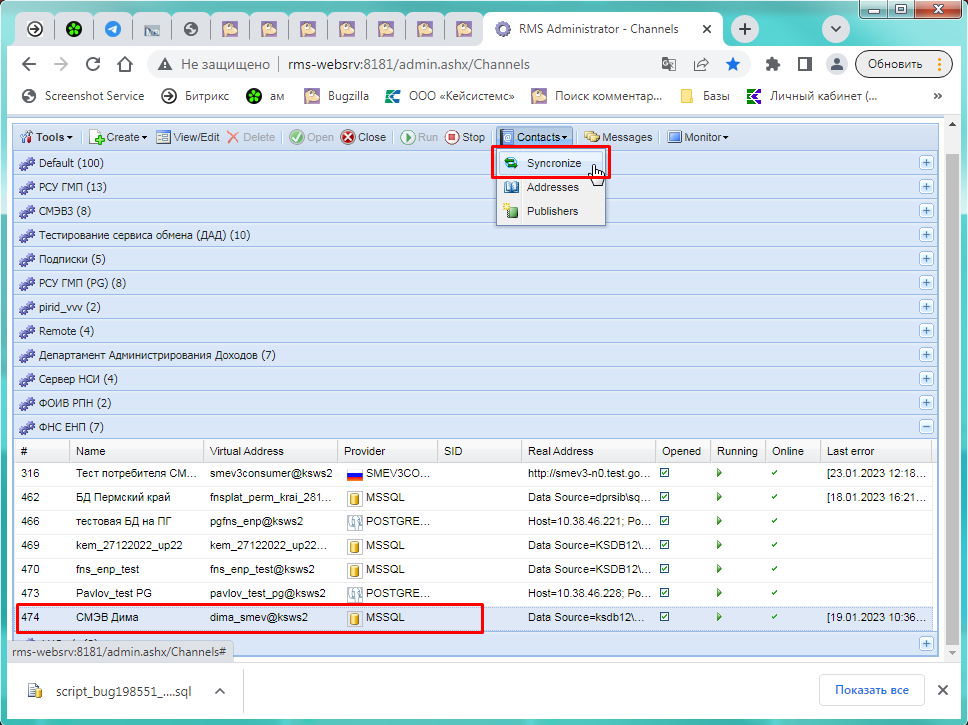Image resolution: width=968 pixels, height=725 pixels.
Task: Open the Messages toolbar button
Action: click(x=618, y=137)
